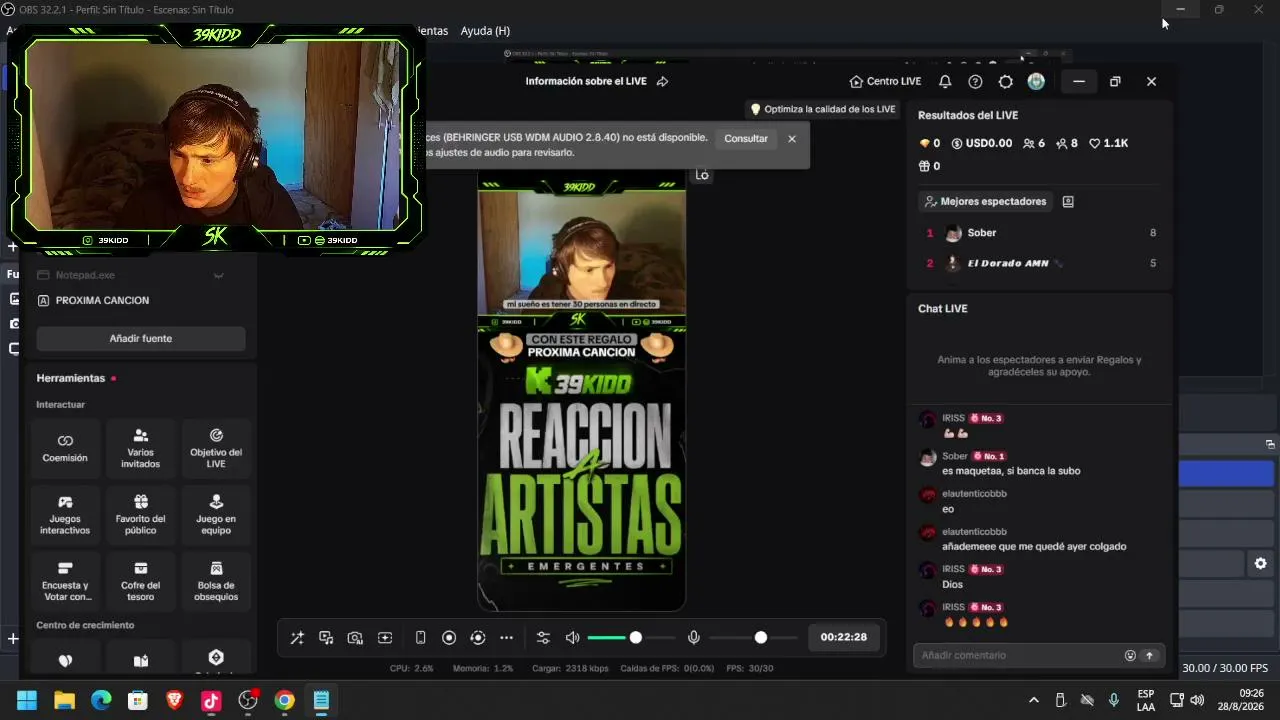Screen dimensions: 1280x720
Task: Click the media music icon in toolbar
Action: point(326,638)
